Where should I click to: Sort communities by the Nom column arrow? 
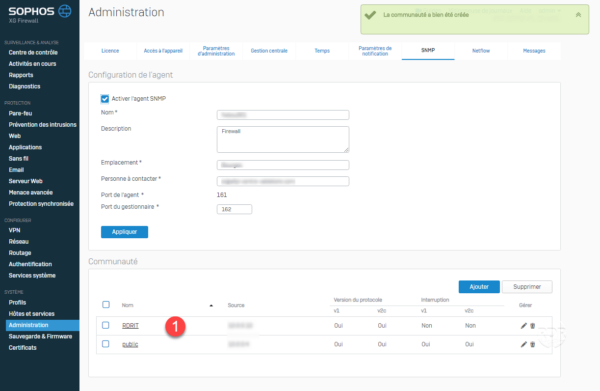(211, 305)
